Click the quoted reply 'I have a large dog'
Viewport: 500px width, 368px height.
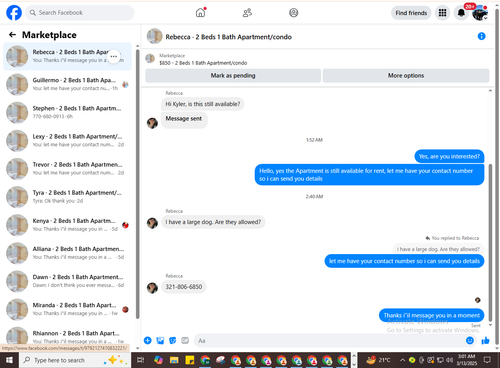[438, 249]
